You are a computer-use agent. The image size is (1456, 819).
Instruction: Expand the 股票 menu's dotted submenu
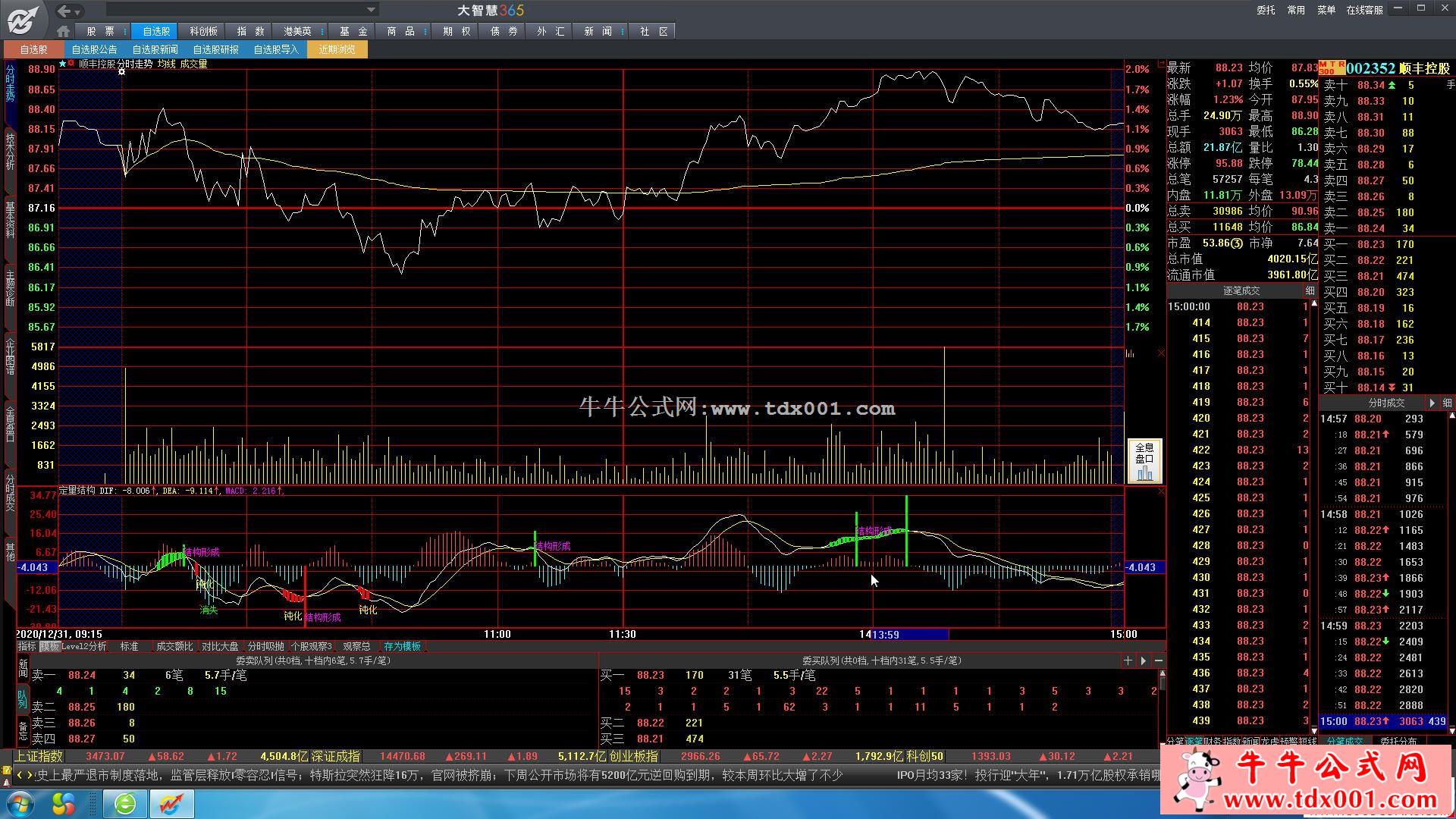(x=125, y=31)
